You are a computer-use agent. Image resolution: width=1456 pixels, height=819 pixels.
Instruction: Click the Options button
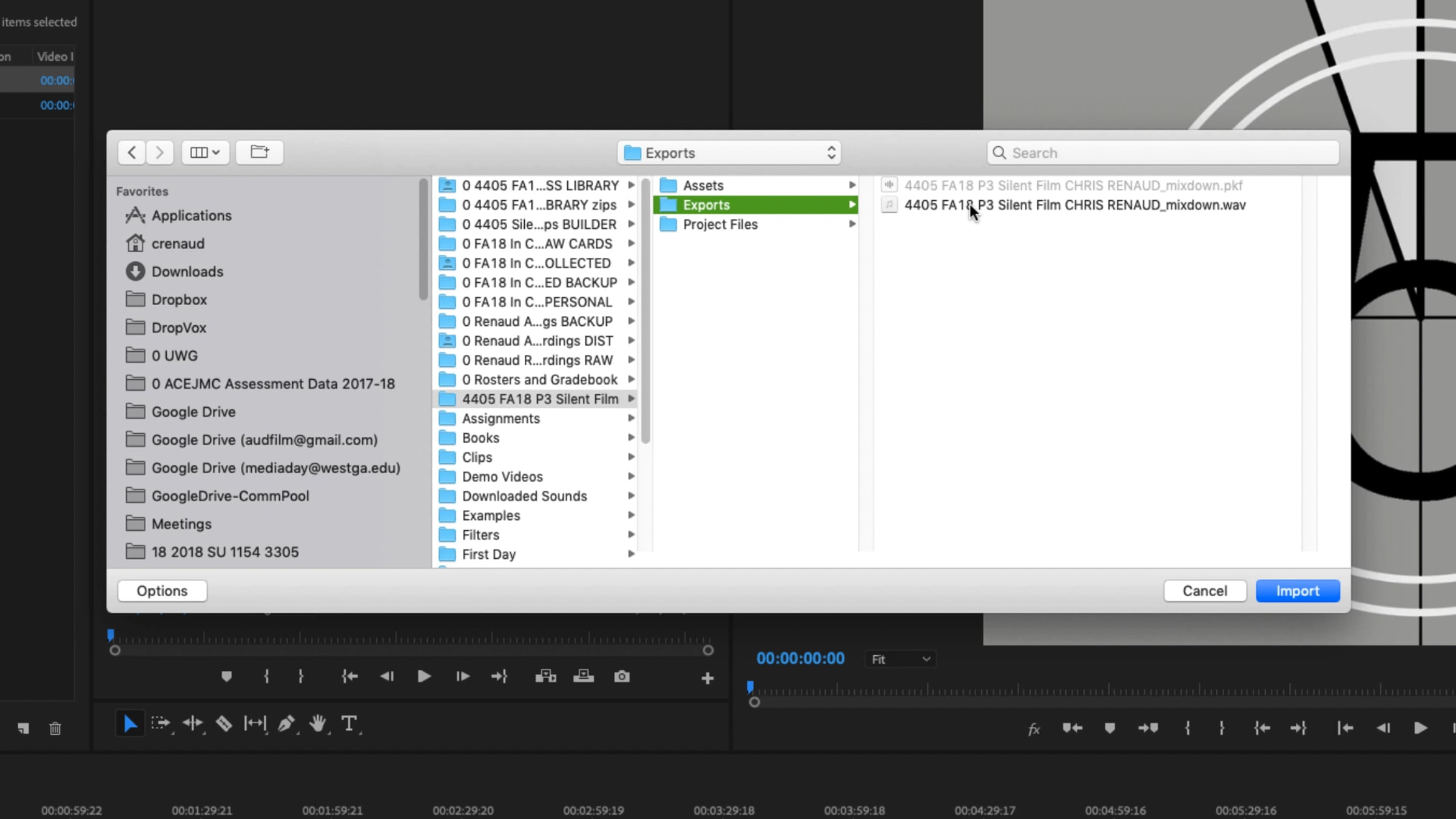(x=162, y=591)
